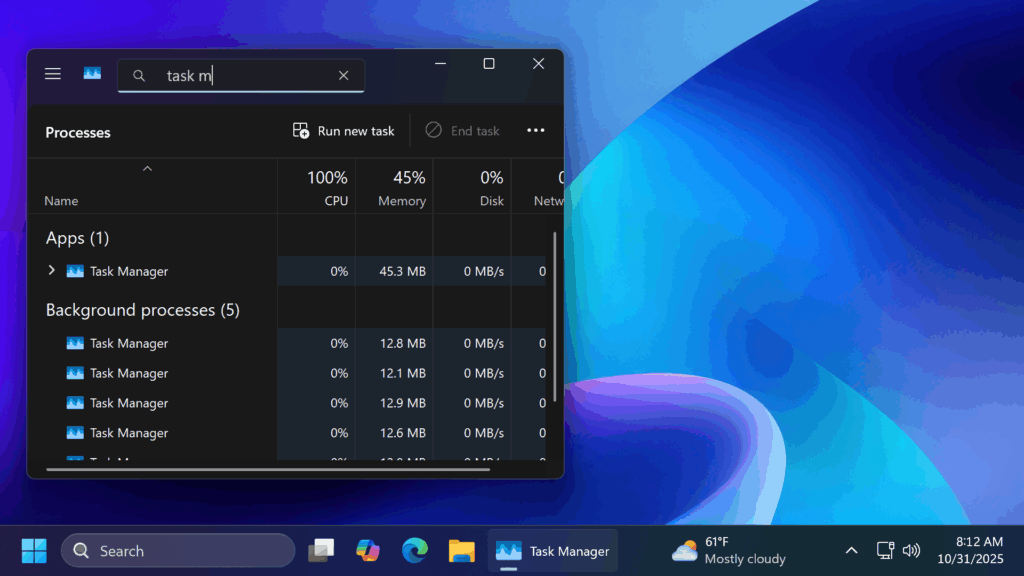1024x576 pixels.
Task: Click the Run new task button
Action: [x=343, y=131]
